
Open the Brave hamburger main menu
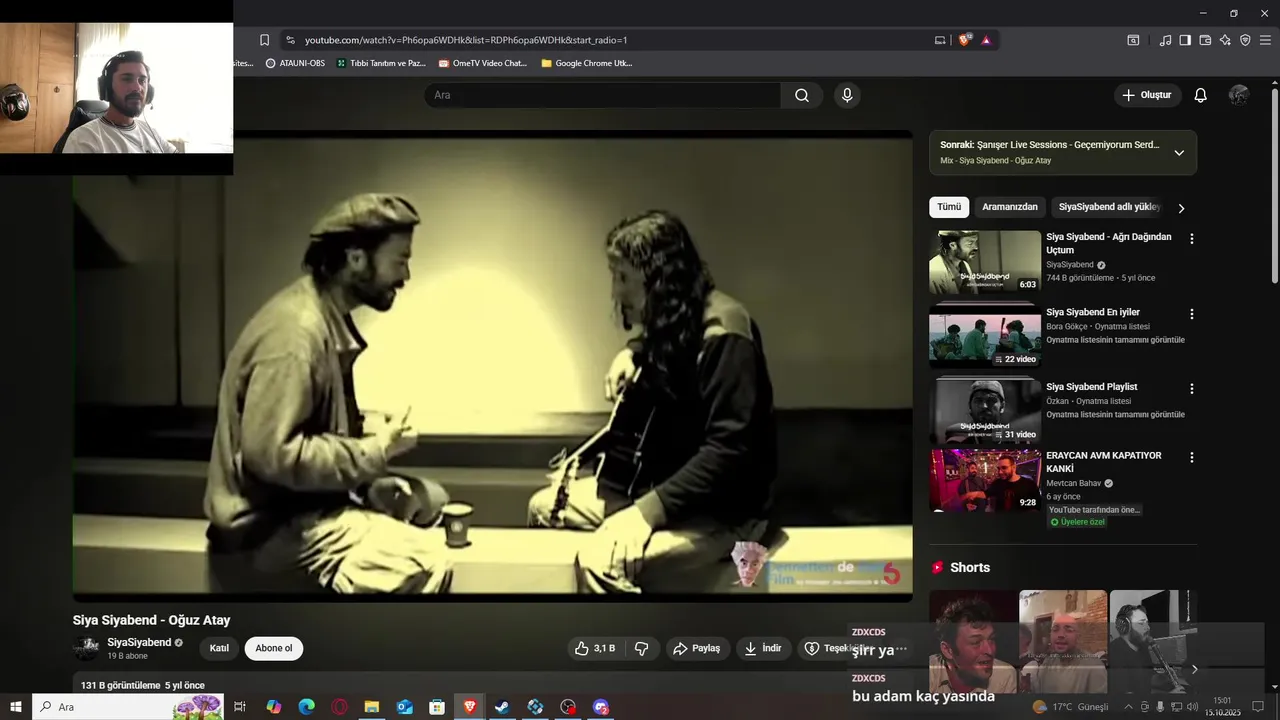(x=1266, y=40)
